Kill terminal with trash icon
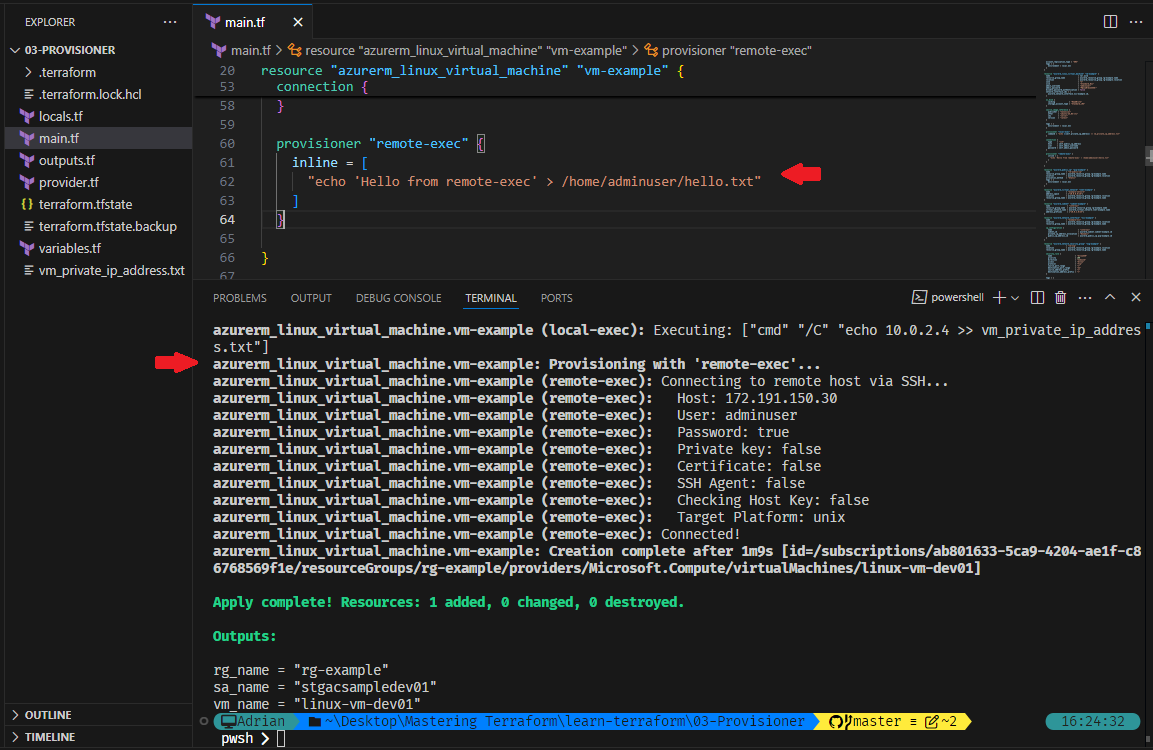1153x750 pixels. click(x=1060, y=297)
